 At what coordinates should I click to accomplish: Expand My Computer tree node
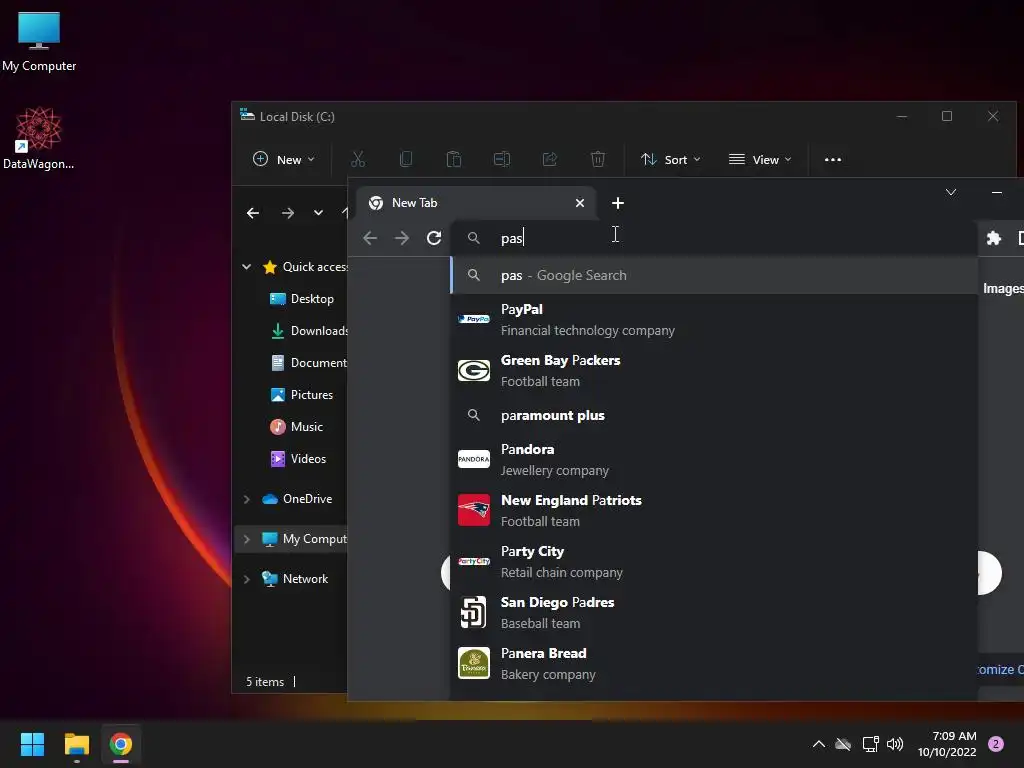pos(247,539)
